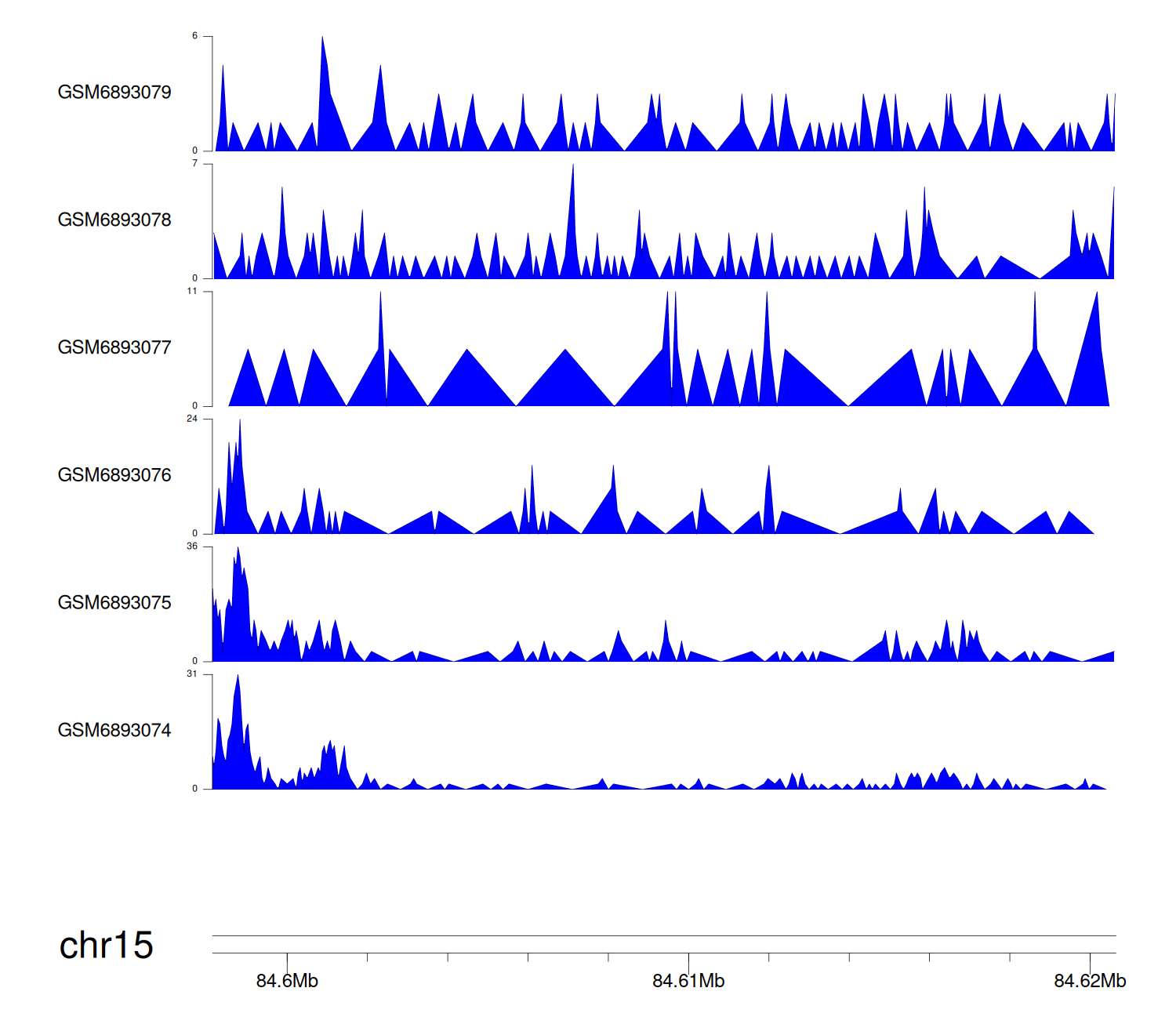1176x1035 pixels.
Task: Click the y-axis maximum 6 on GSM6893079
Action: [x=194, y=36]
